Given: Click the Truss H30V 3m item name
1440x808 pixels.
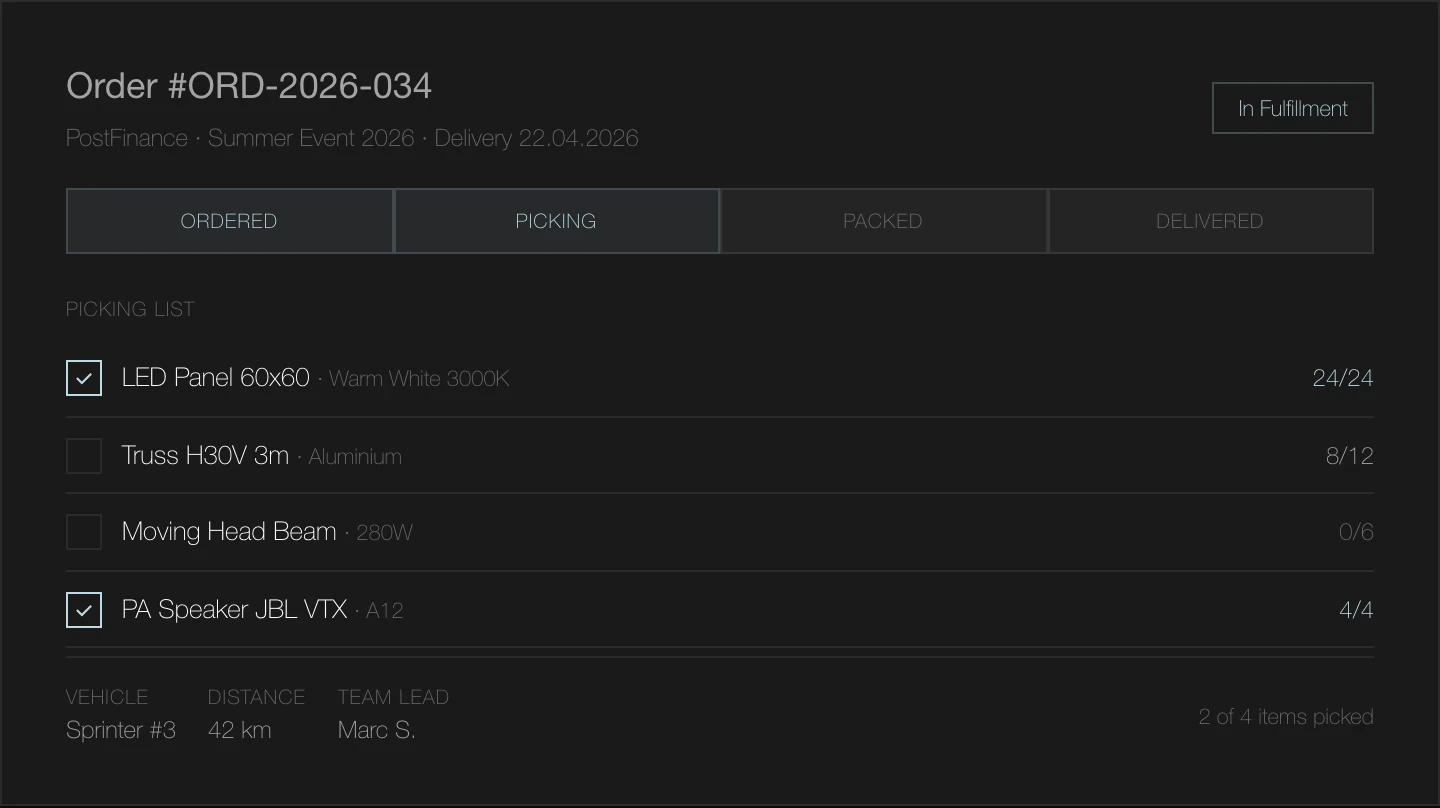Looking at the screenshot, I should tap(205, 456).
